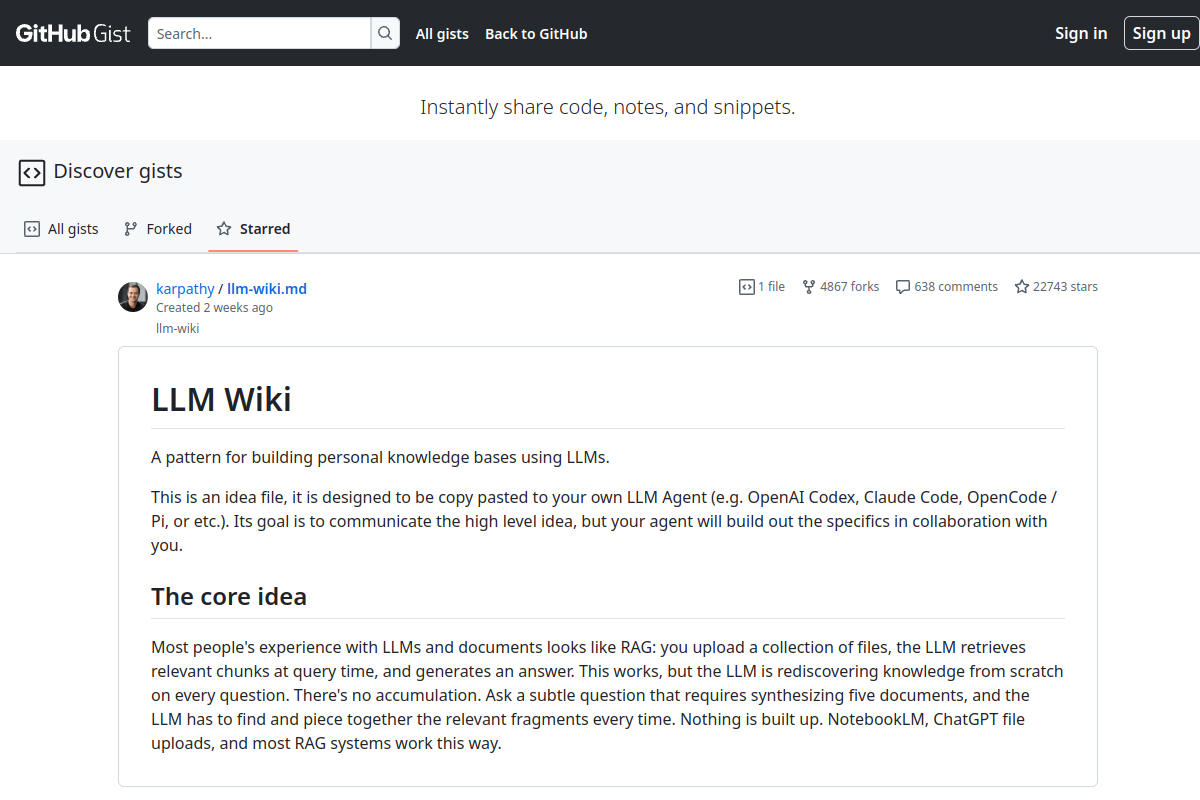Click the search magnifier icon button
The width and height of the screenshot is (1200, 800).
pyautogui.click(x=385, y=33)
